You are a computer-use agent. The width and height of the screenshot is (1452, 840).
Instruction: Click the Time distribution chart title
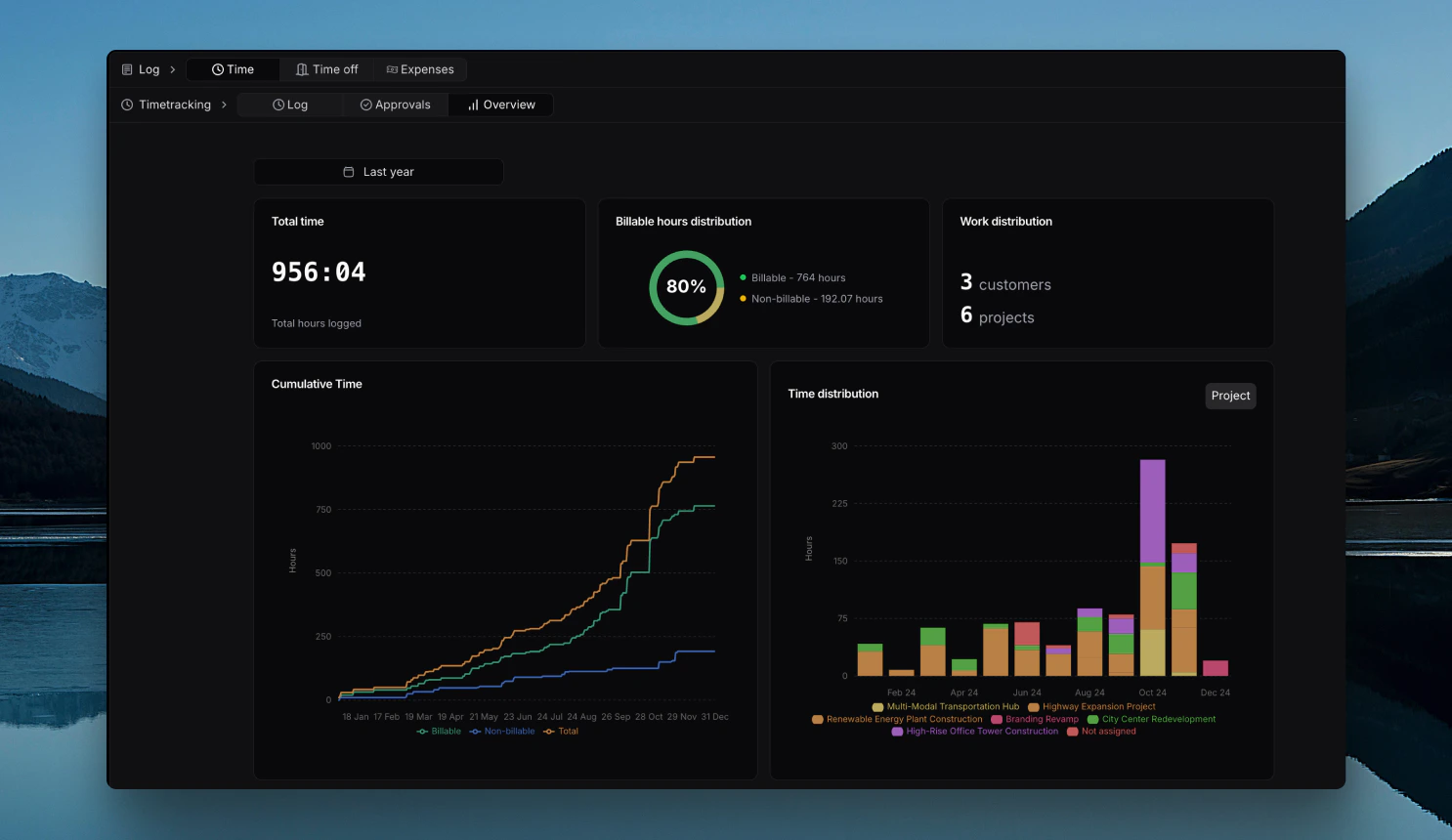click(x=833, y=394)
